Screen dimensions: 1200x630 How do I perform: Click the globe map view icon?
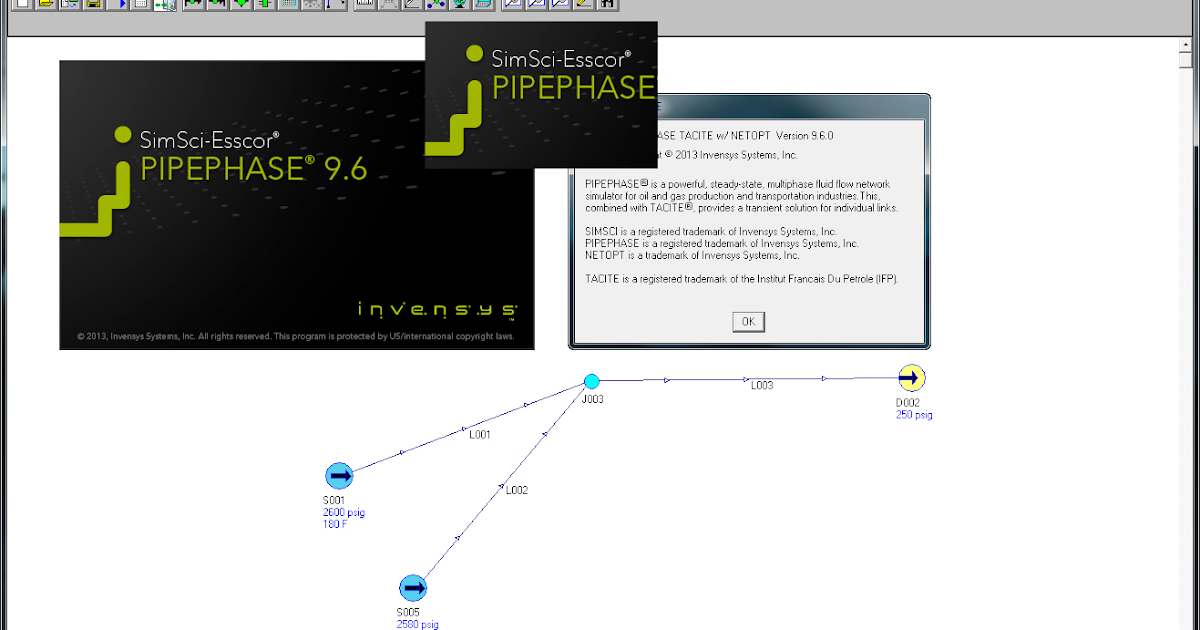click(462, 4)
